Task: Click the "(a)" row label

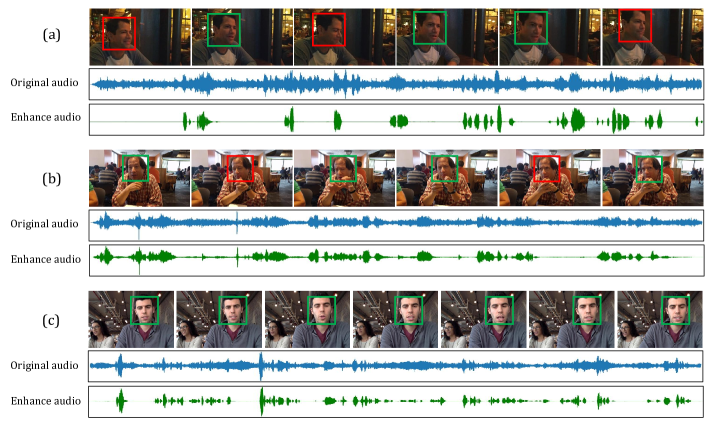Action: click(x=52, y=35)
